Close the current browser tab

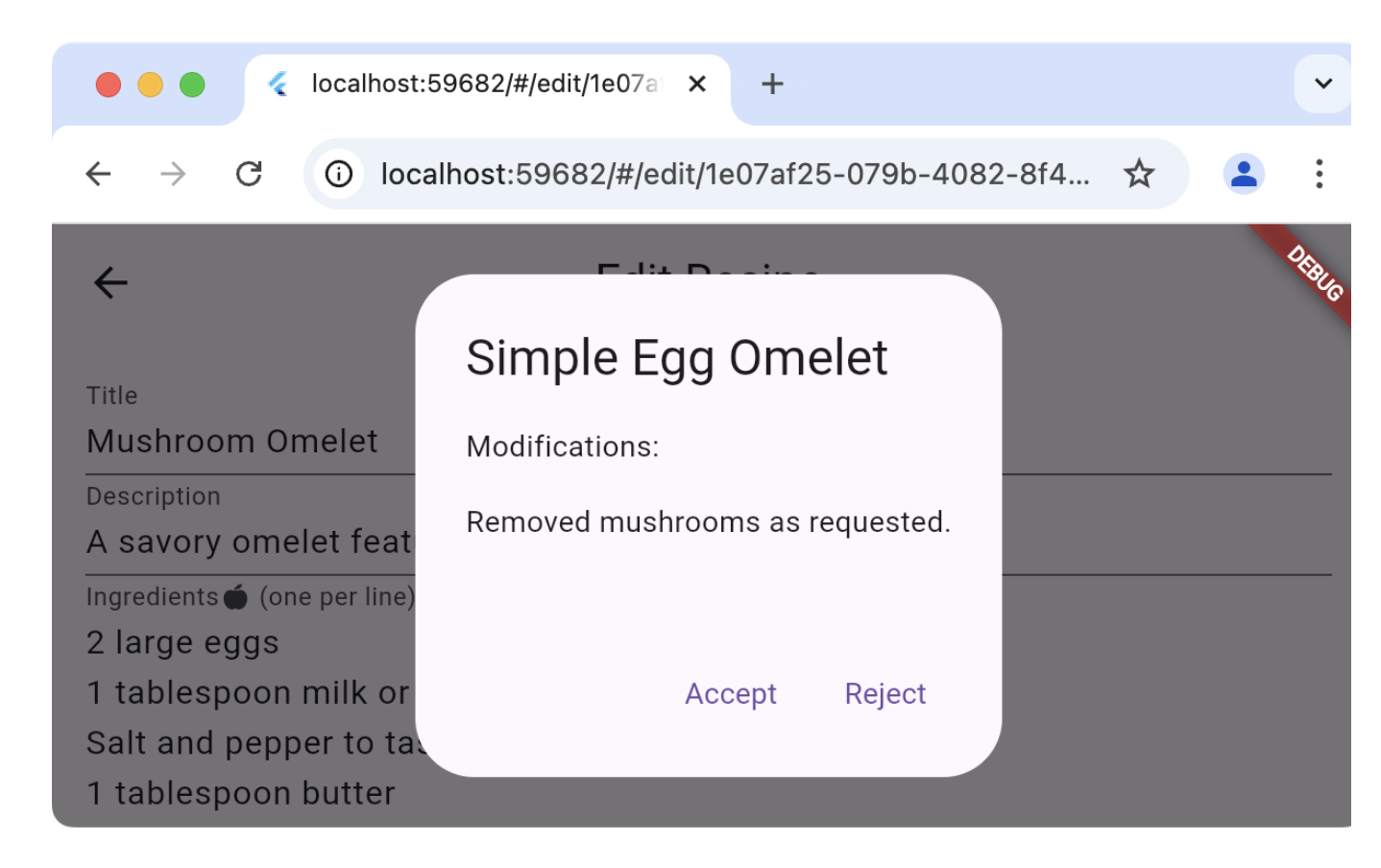(x=696, y=84)
